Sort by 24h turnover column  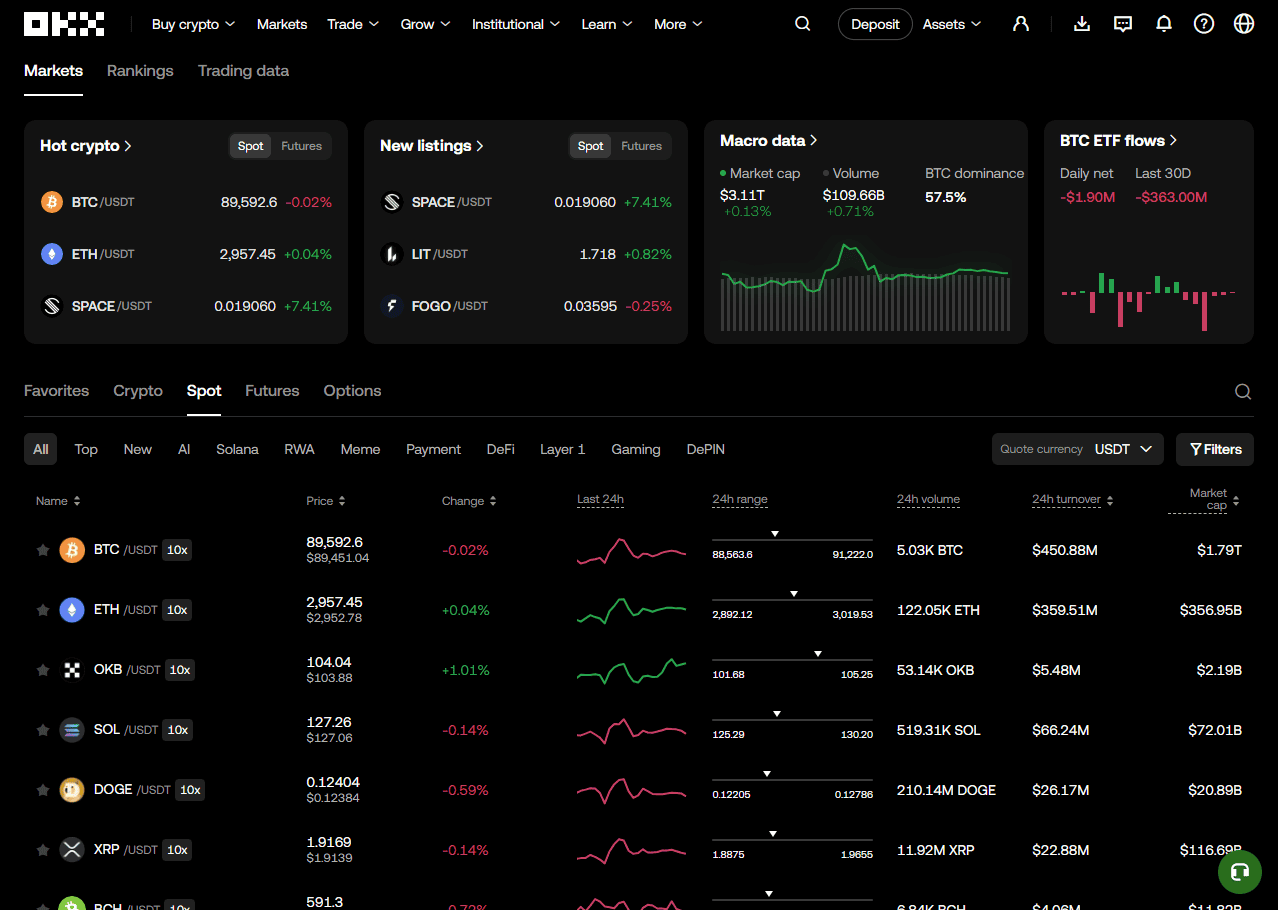coord(1073,500)
